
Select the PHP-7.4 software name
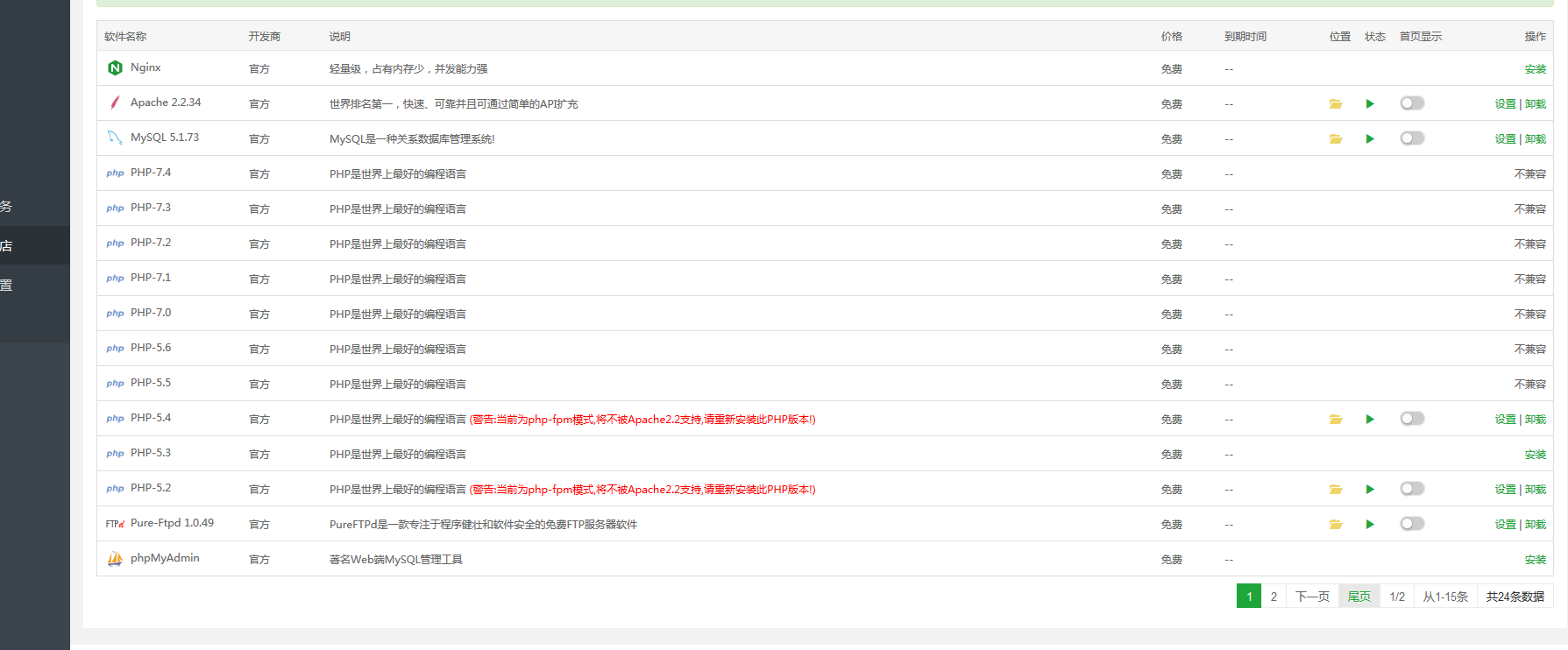tap(151, 173)
